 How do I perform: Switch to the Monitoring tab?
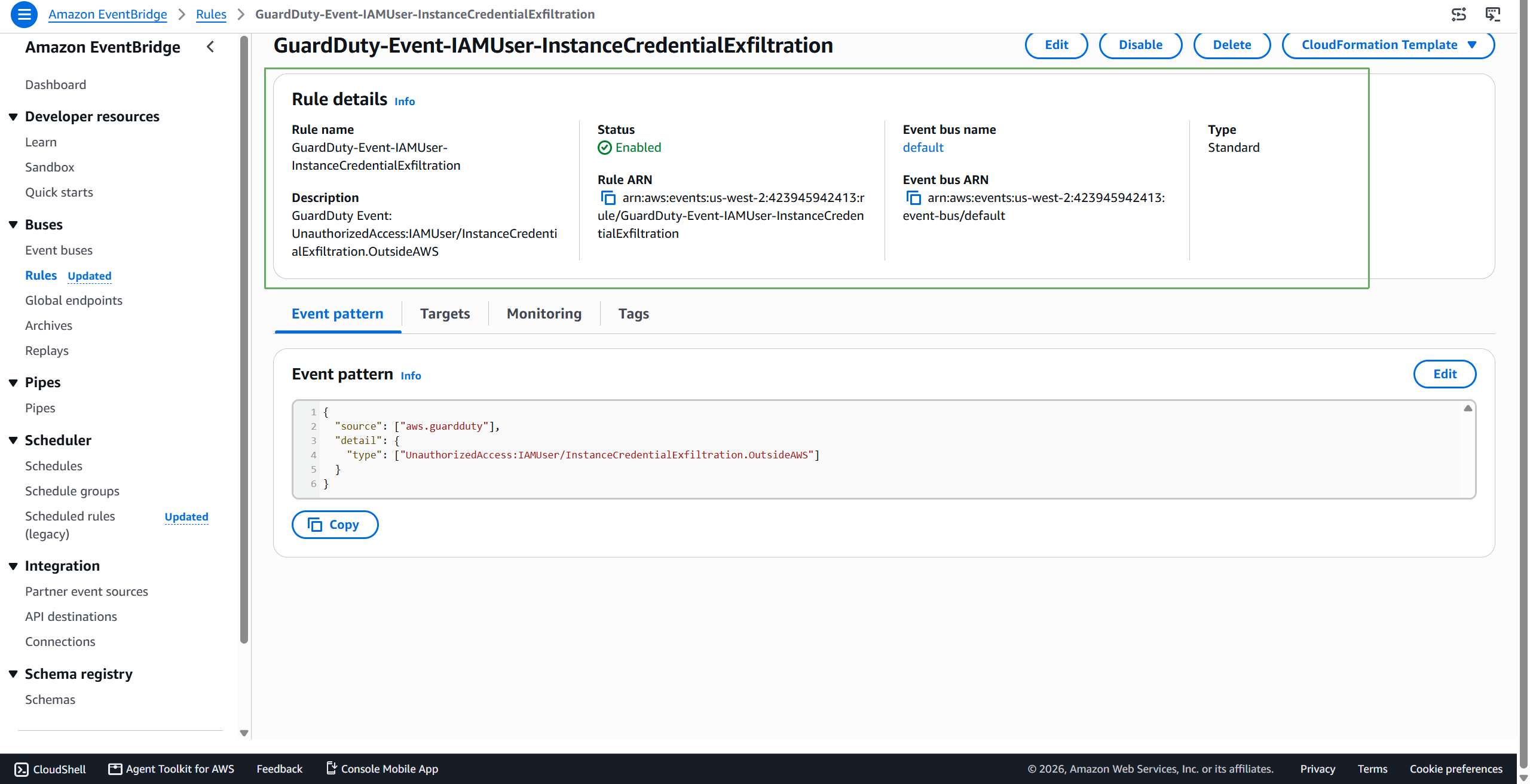point(544,314)
